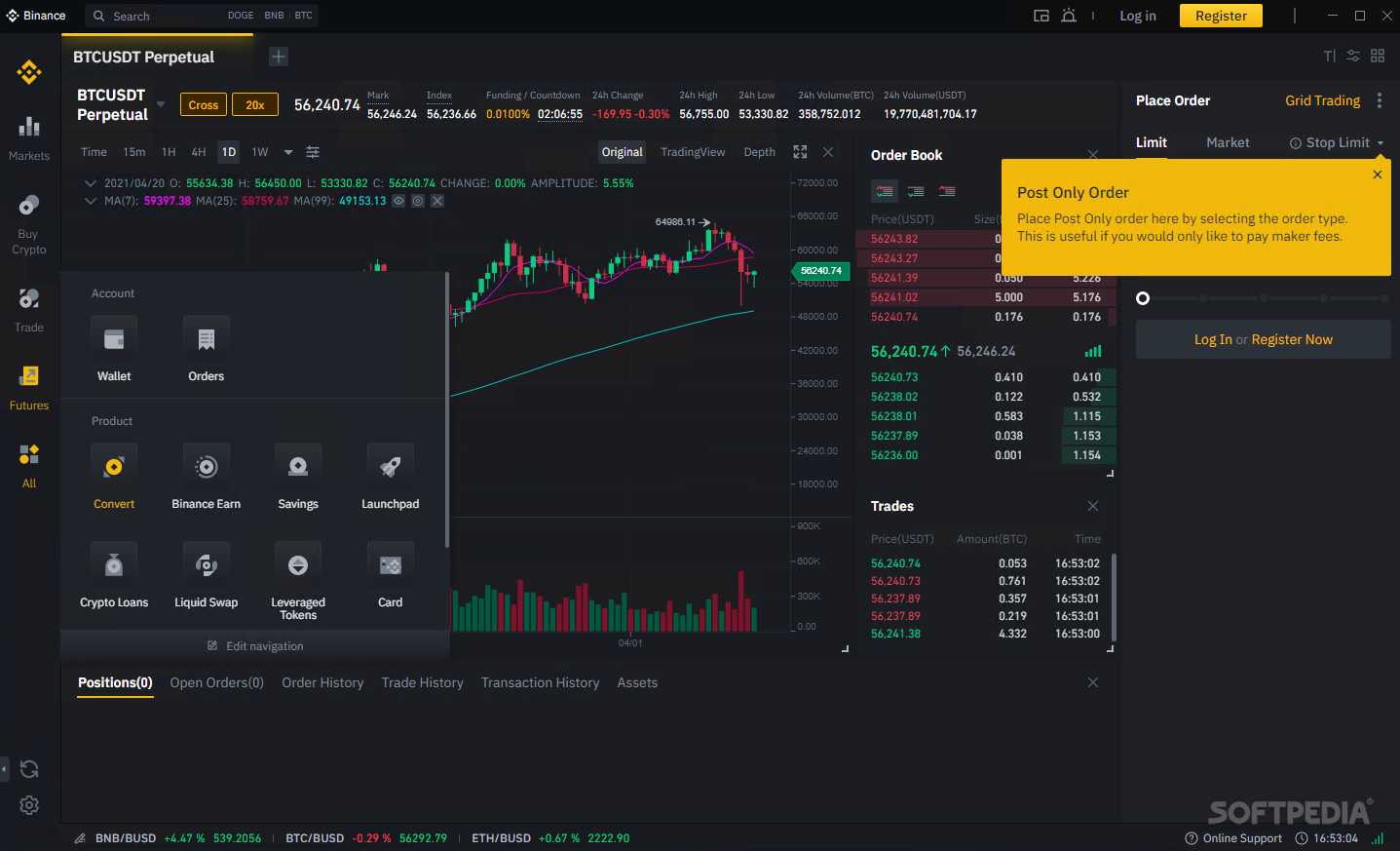Click Log in at top
The image size is (1400, 851).
pyautogui.click(x=1138, y=16)
